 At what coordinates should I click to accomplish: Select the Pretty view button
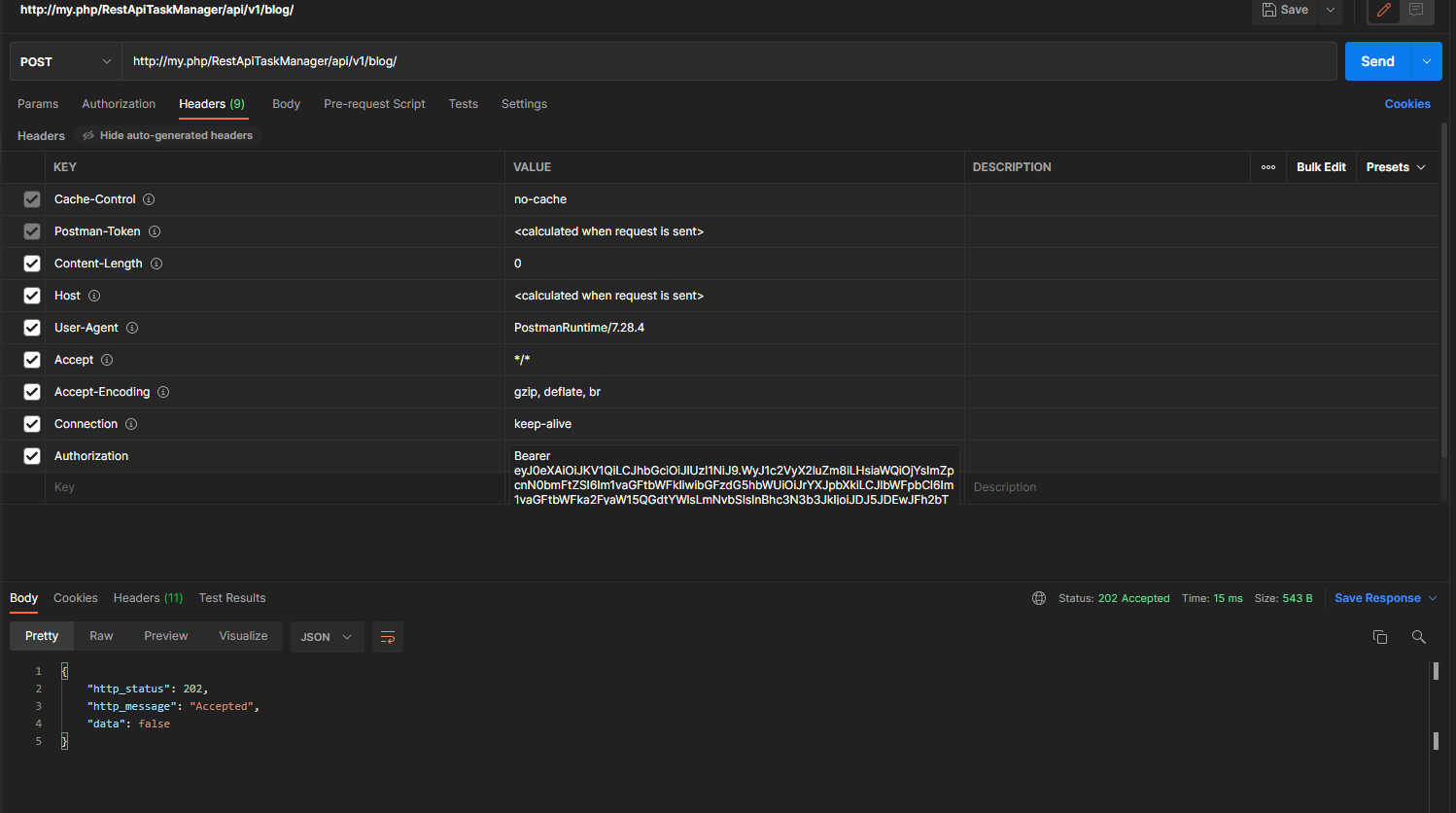(42, 636)
